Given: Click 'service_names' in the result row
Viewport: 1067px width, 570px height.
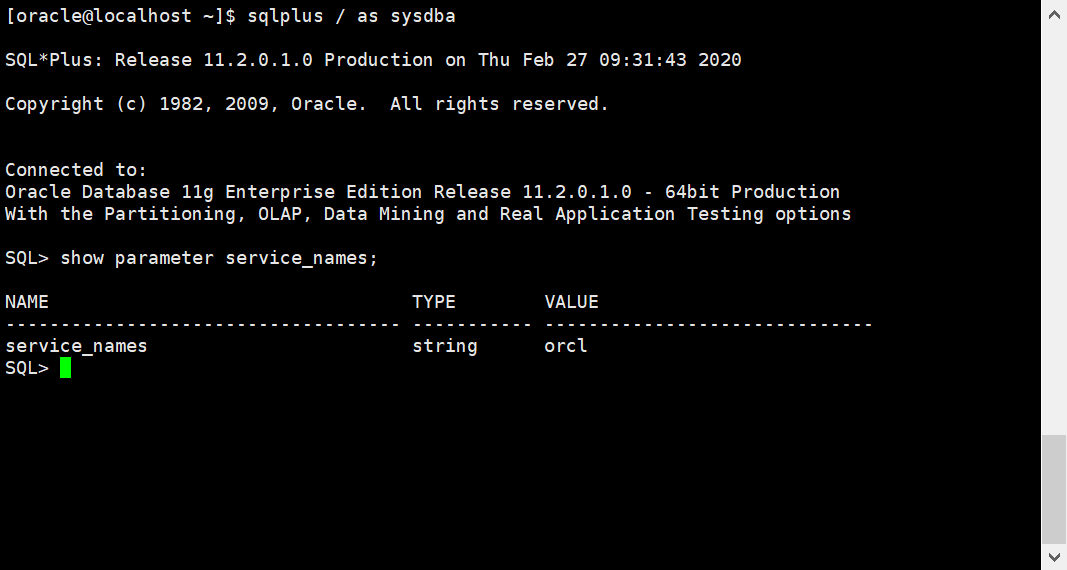Looking at the screenshot, I should click(x=76, y=346).
